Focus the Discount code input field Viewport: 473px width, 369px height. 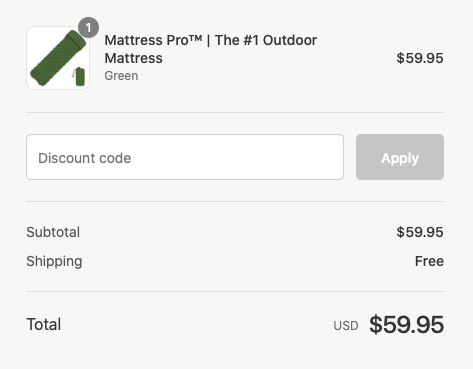(x=185, y=157)
